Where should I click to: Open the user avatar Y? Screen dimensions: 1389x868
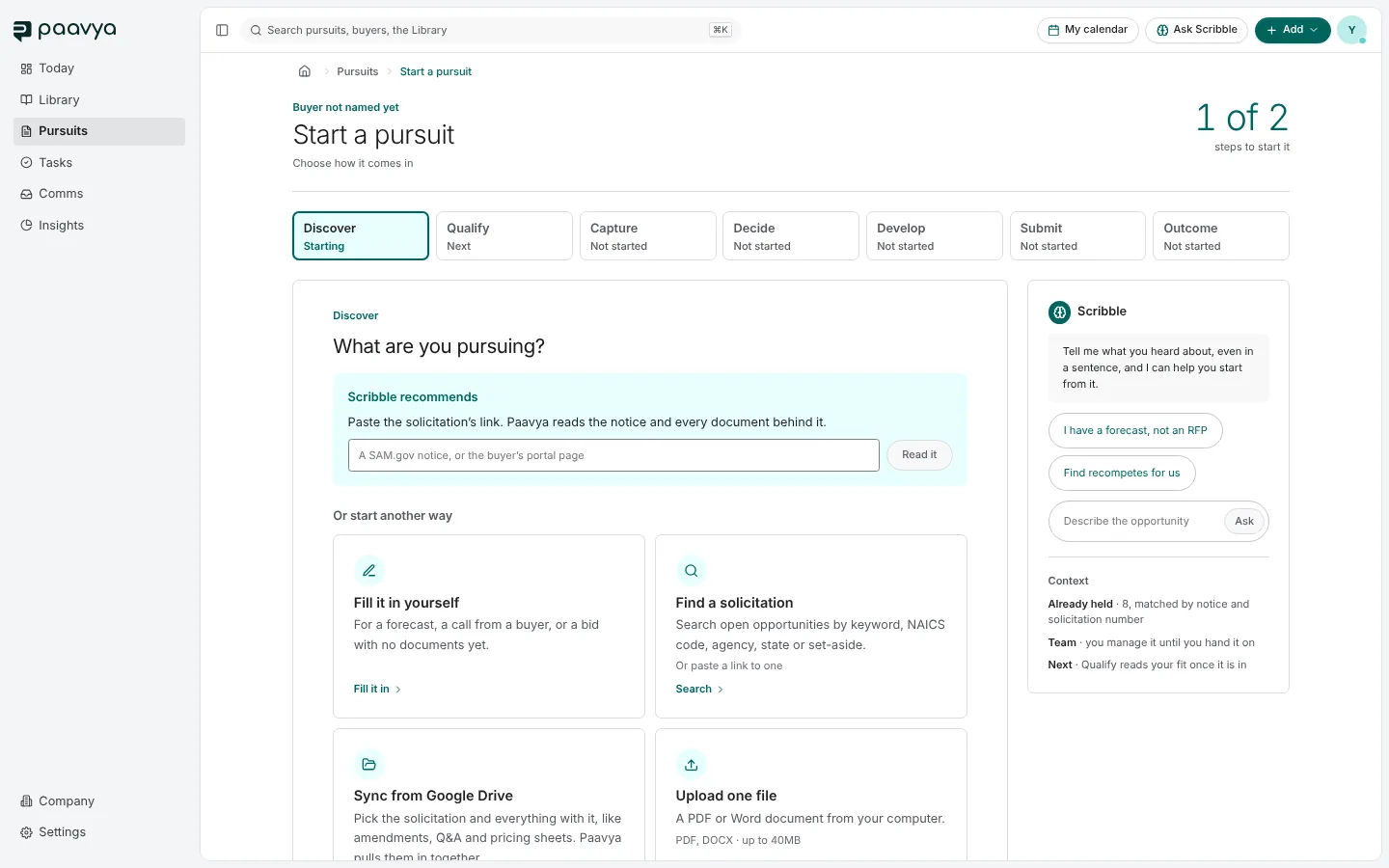click(x=1351, y=30)
